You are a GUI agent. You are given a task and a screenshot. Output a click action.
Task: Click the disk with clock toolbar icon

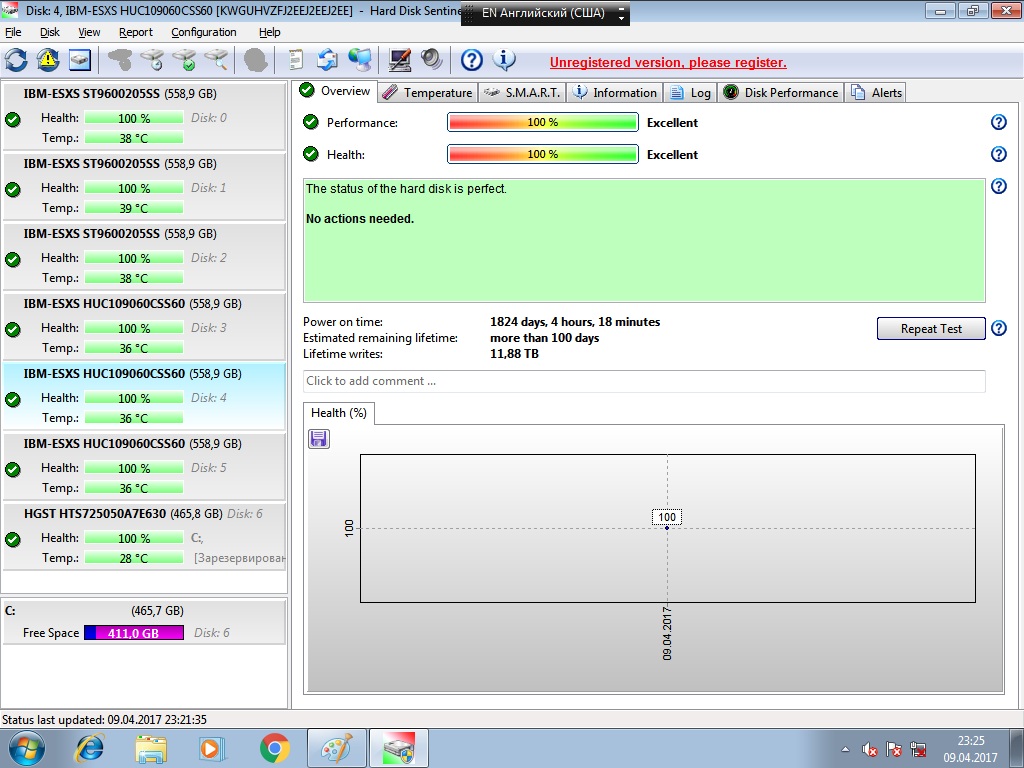click(152, 60)
